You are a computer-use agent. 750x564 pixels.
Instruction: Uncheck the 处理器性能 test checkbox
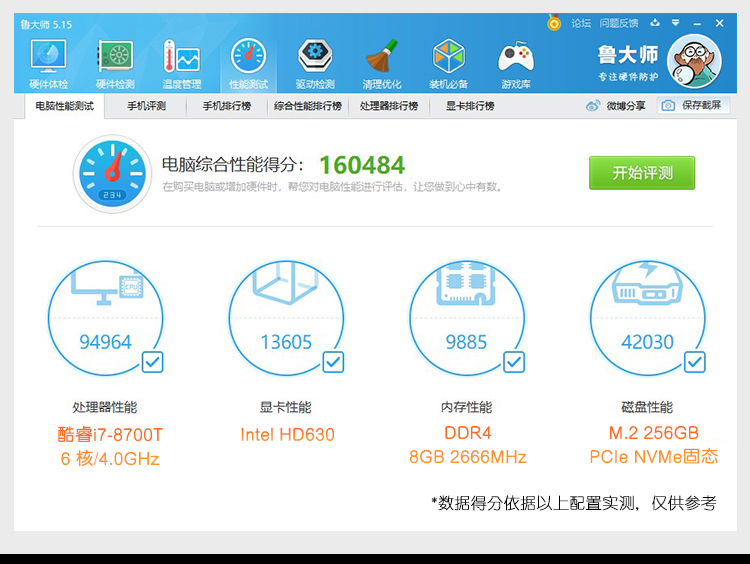pos(153,362)
